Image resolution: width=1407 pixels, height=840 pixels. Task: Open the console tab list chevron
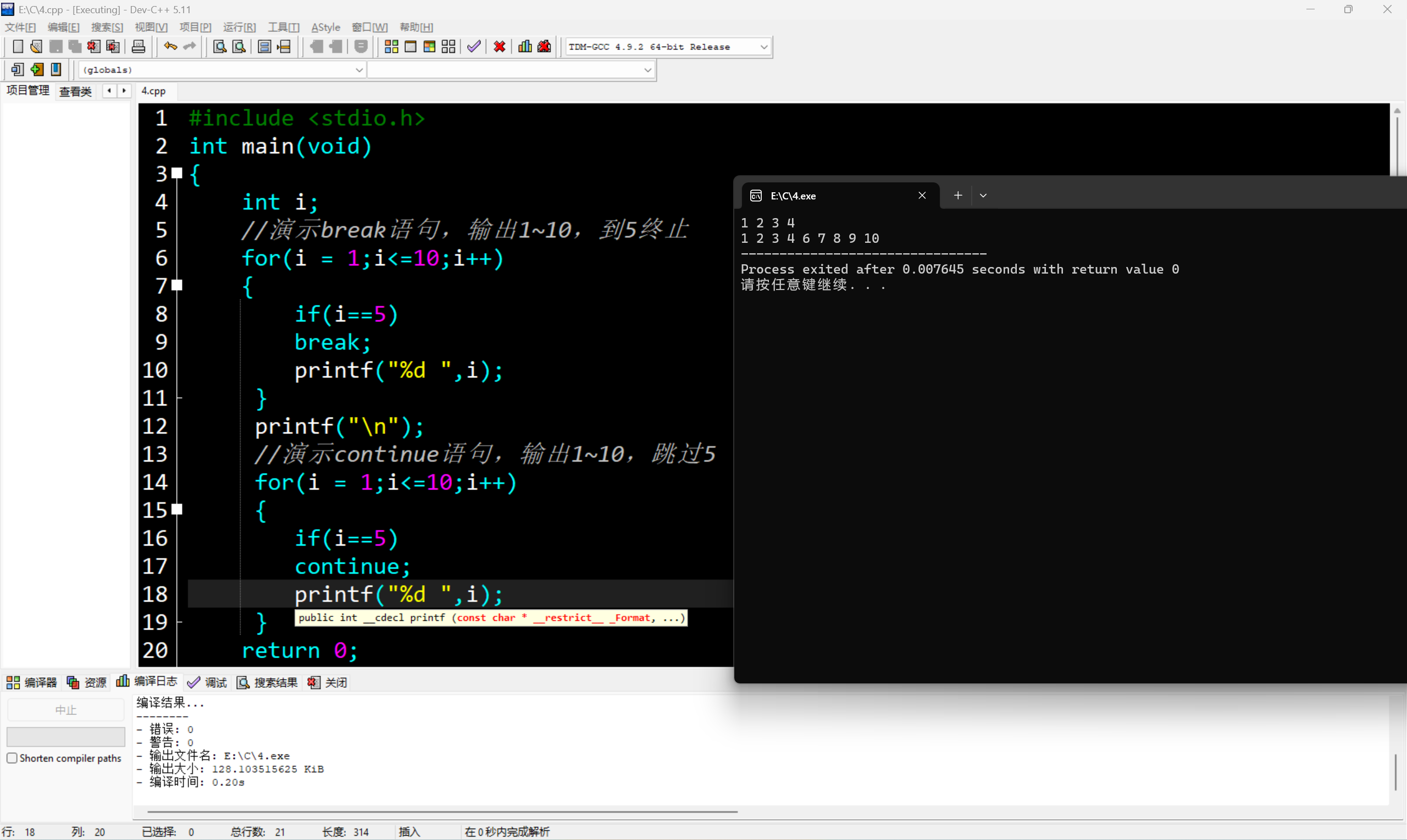click(983, 195)
